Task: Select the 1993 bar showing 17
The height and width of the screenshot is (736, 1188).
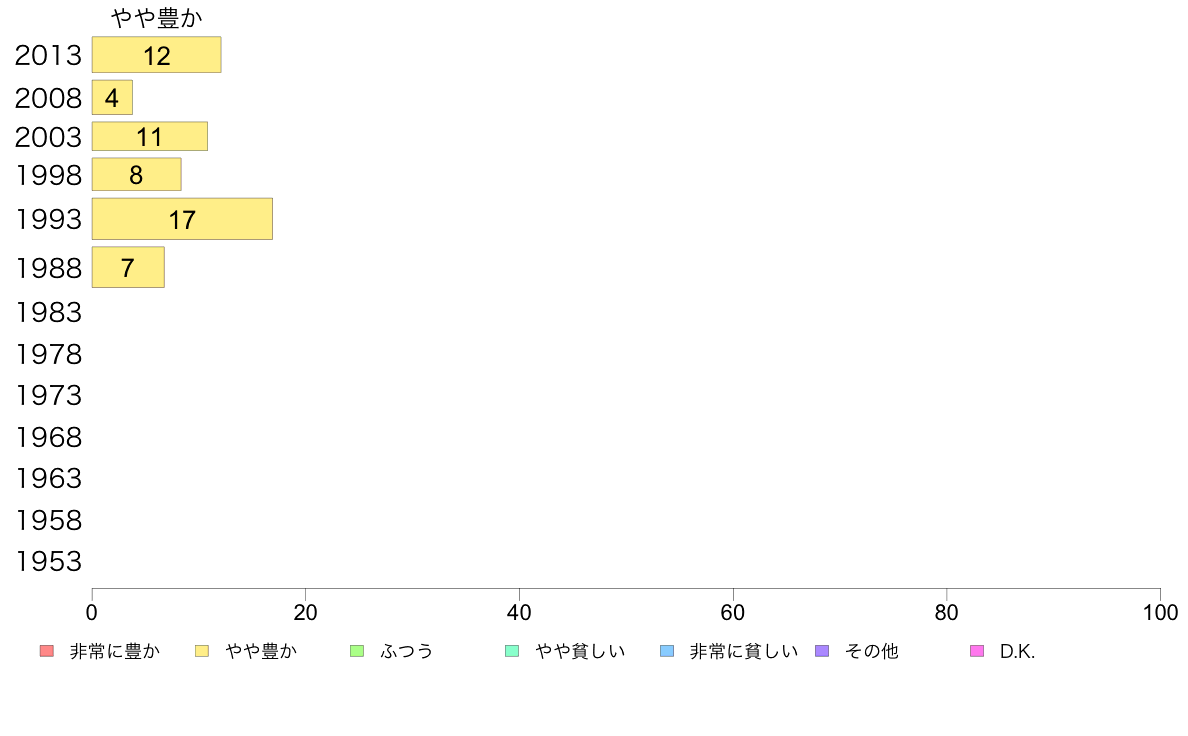Action: 183,219
